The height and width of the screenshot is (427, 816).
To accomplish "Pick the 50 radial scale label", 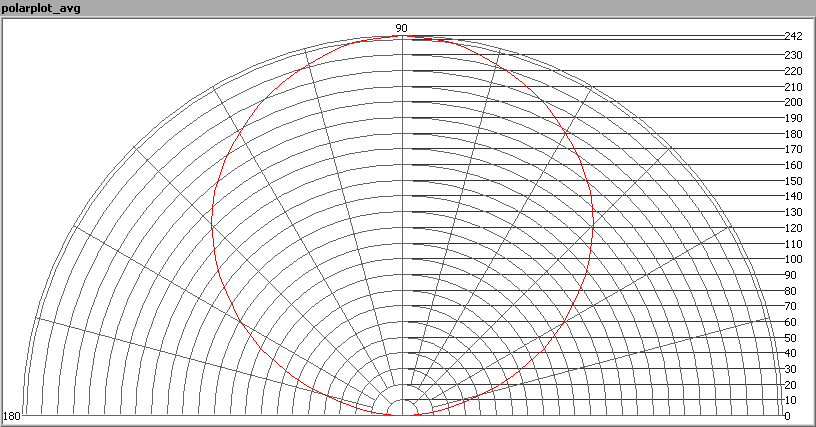I will point(790,337).
